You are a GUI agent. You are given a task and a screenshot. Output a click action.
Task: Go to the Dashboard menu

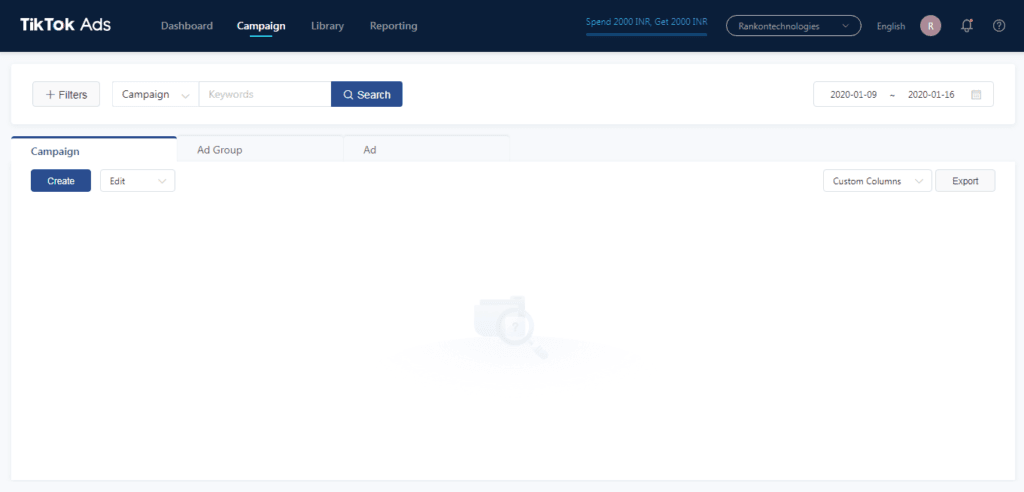[x=187, y=26]
